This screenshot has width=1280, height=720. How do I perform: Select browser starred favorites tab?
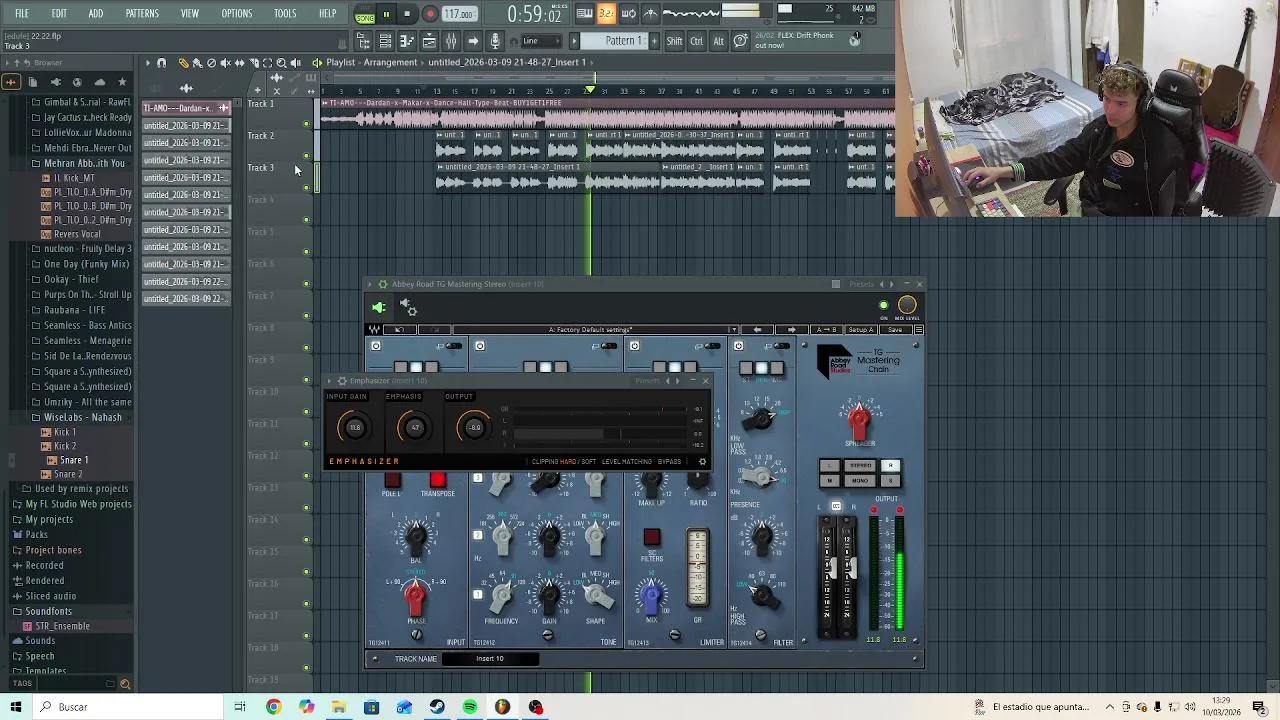point(122,82)
